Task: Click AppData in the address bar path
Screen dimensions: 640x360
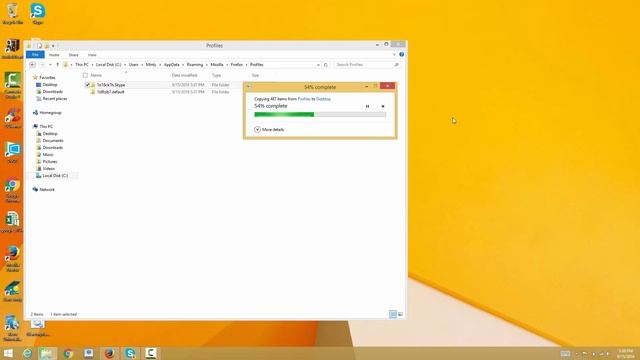Action: click(x=171, y=65)
